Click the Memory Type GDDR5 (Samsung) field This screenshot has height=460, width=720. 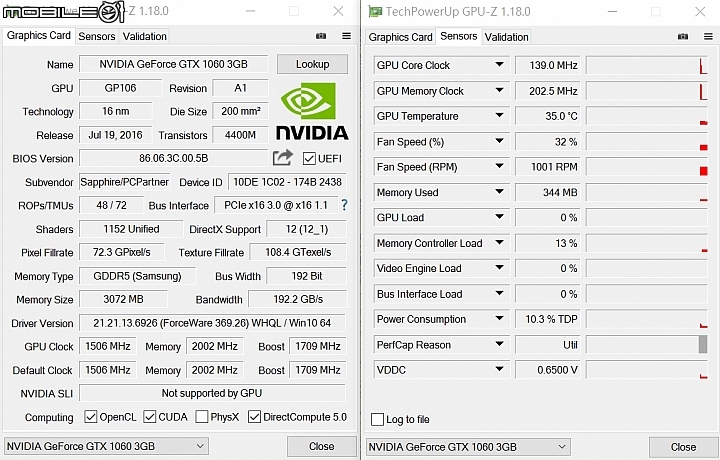tap(137, 276)
